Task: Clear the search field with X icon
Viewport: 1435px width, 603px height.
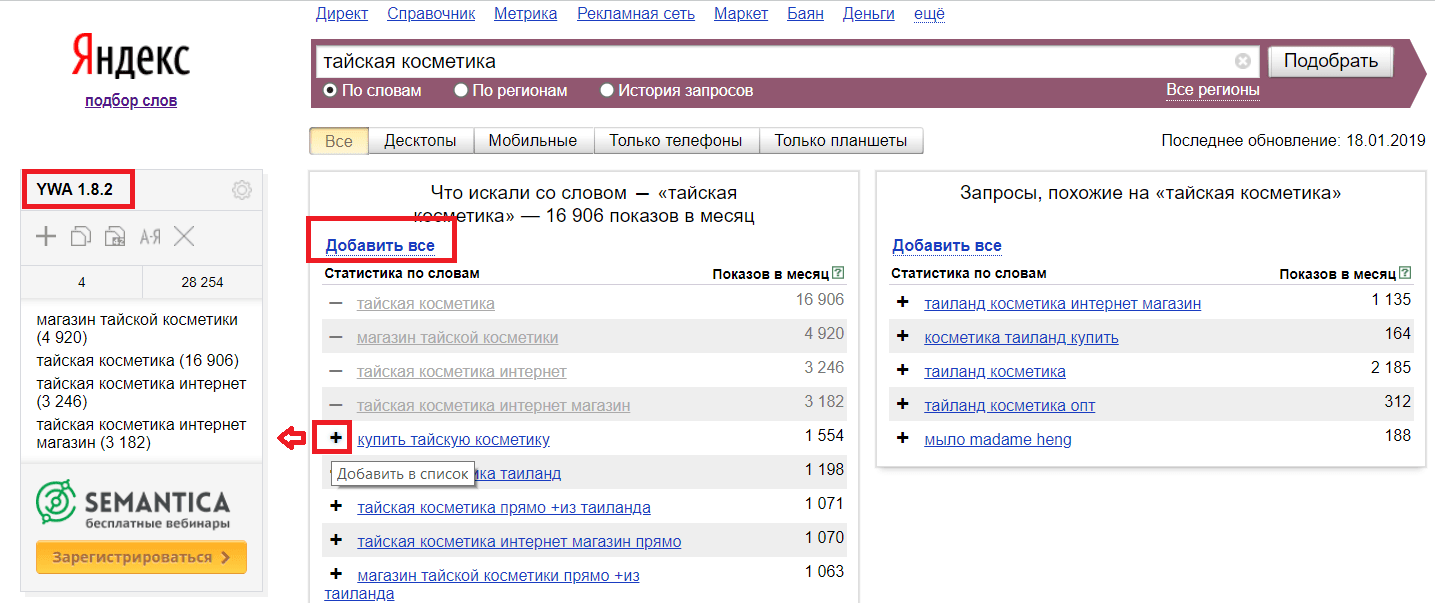Action: point(1243,61)
